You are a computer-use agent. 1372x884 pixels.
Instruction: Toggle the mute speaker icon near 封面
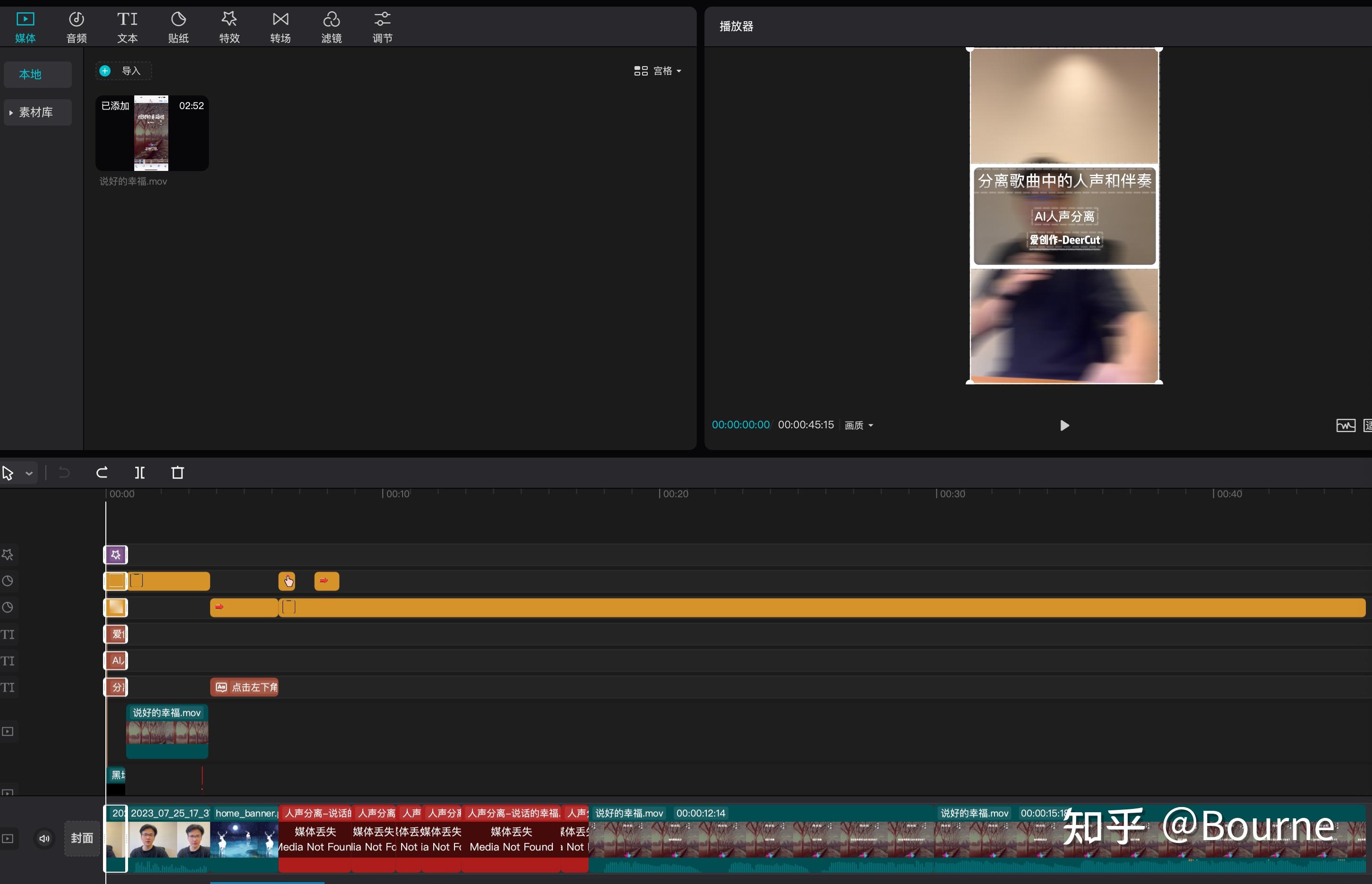click(x=44, y=838)
